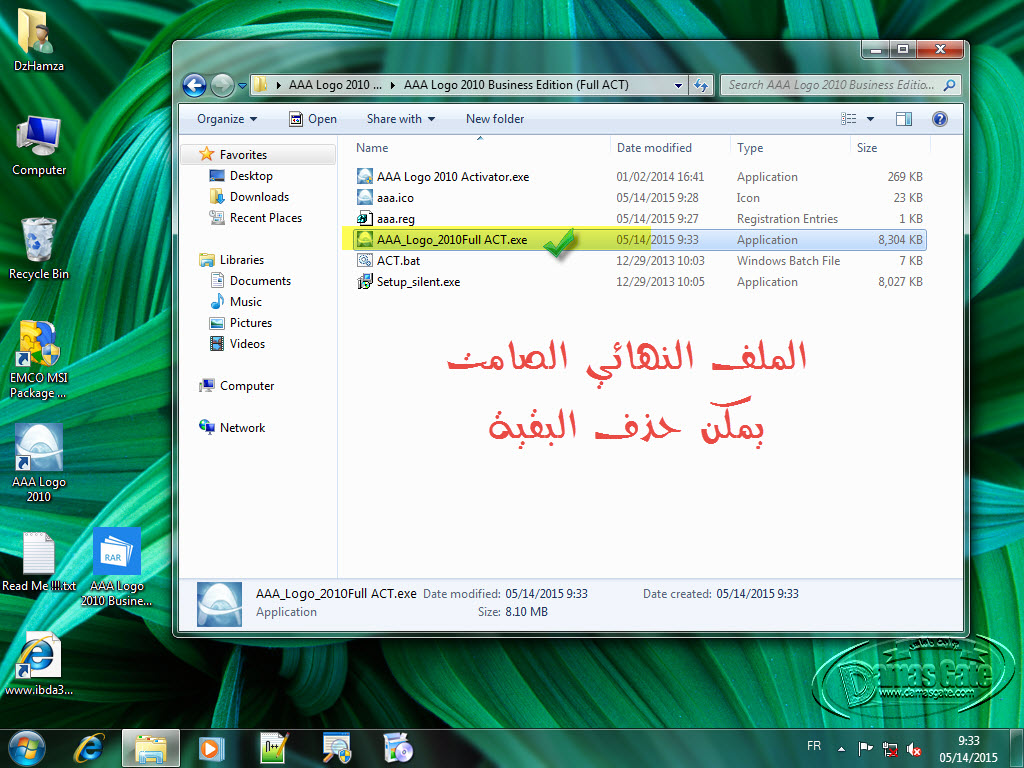1024x768 pixels.
Task: Open the selected file with Open button
Action: tap(313, 119)
